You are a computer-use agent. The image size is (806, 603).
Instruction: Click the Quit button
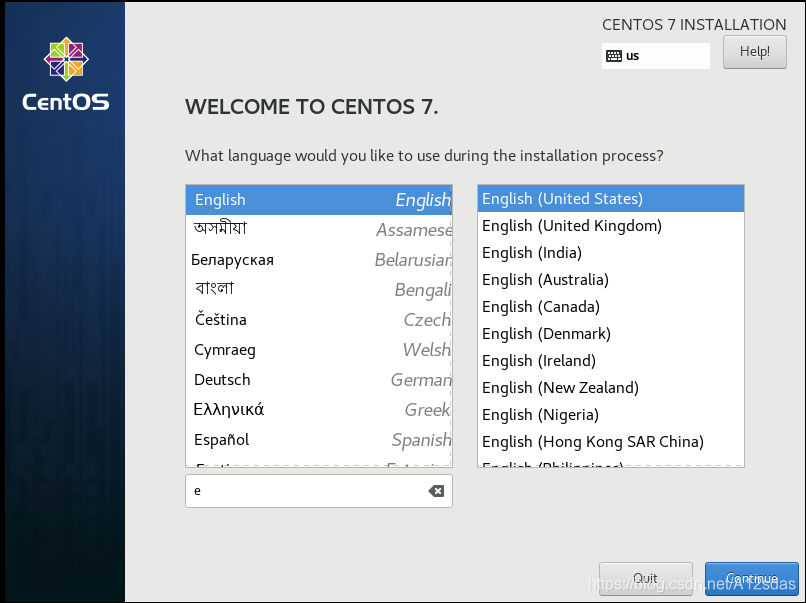tap(646, 578)
